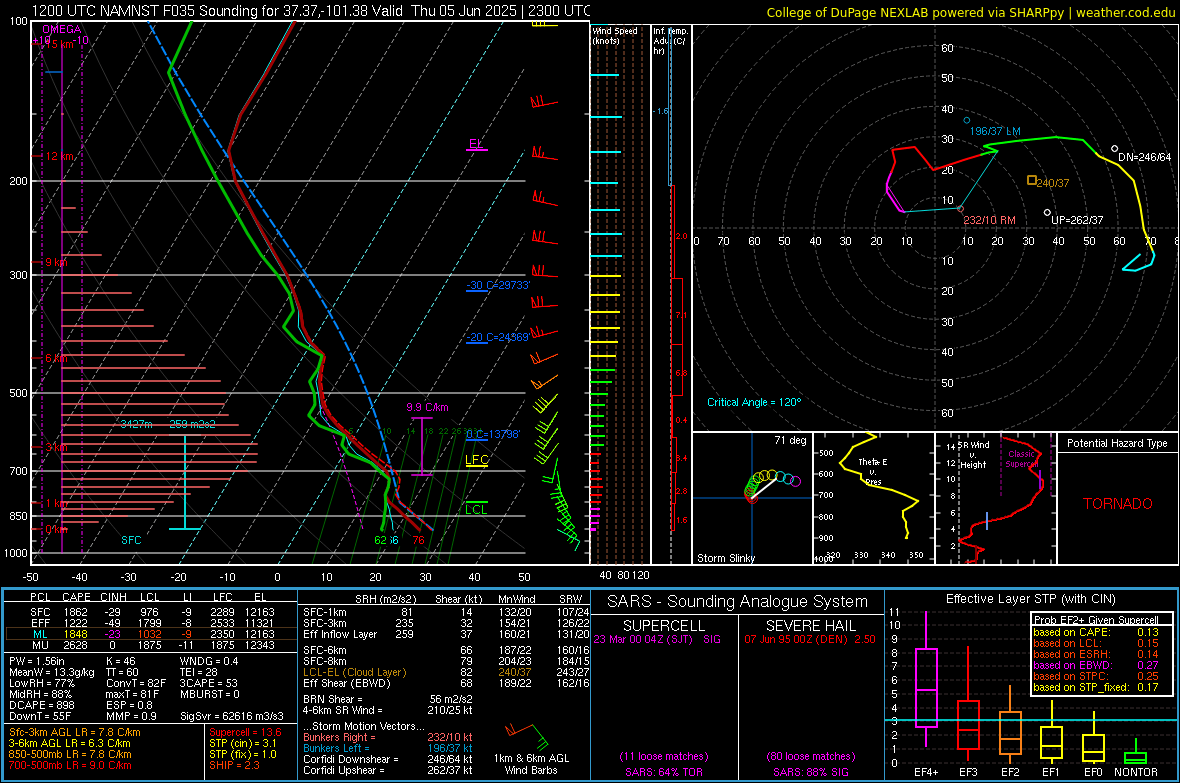Viewport: 1180px width, 783px height.
Task: Click the Theta-E v. Pres profile plot
Action: click(874, 497)
